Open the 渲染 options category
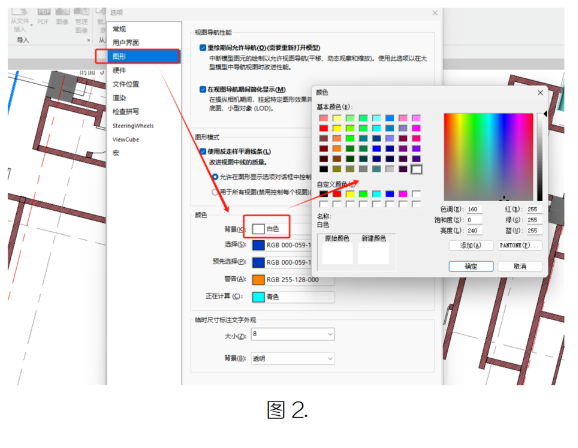578x448 pixels. click(x=119, y=98)
